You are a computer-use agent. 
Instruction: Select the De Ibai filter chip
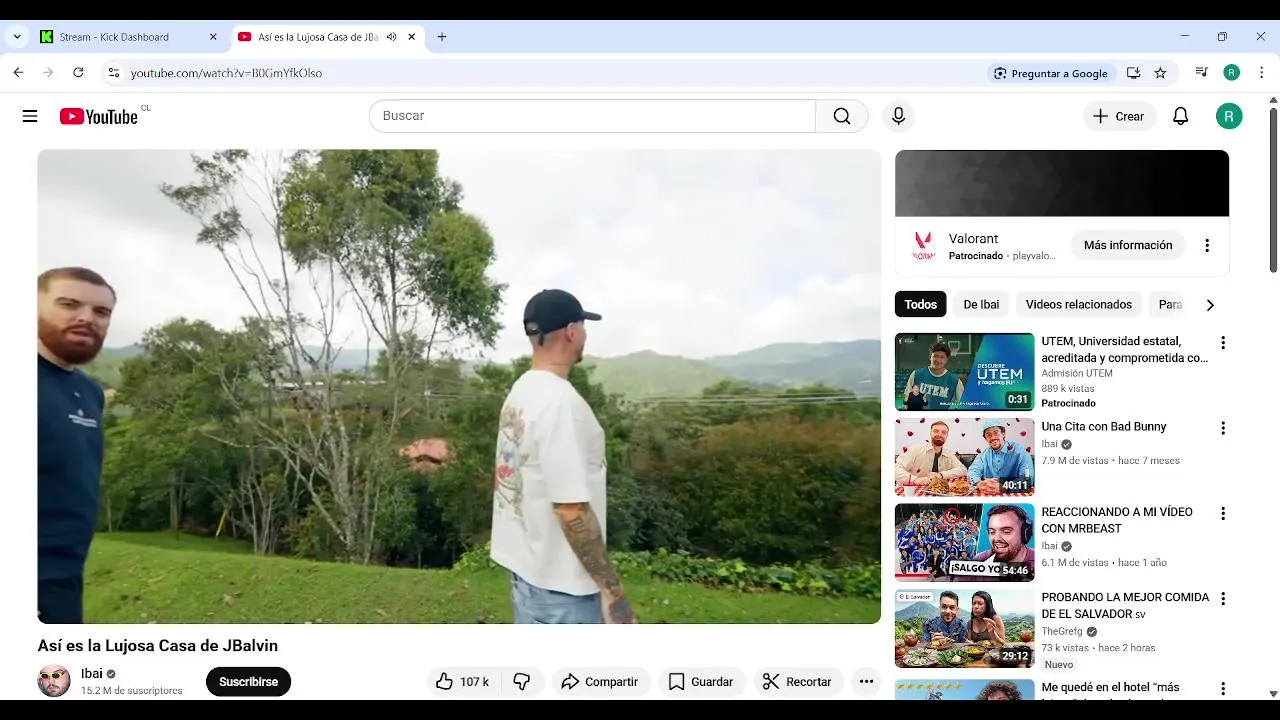[x=981, y=304]
